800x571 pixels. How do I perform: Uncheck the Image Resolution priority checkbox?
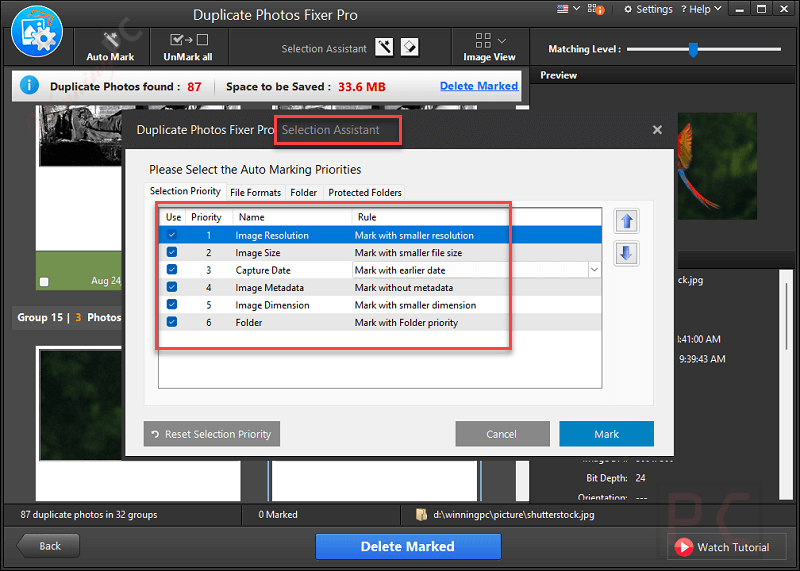pos(172,235)
